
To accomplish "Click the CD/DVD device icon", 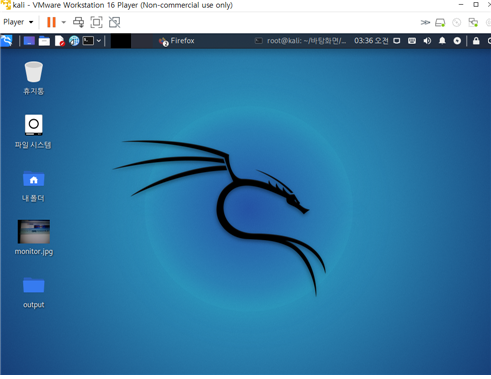I will (456, 23).
